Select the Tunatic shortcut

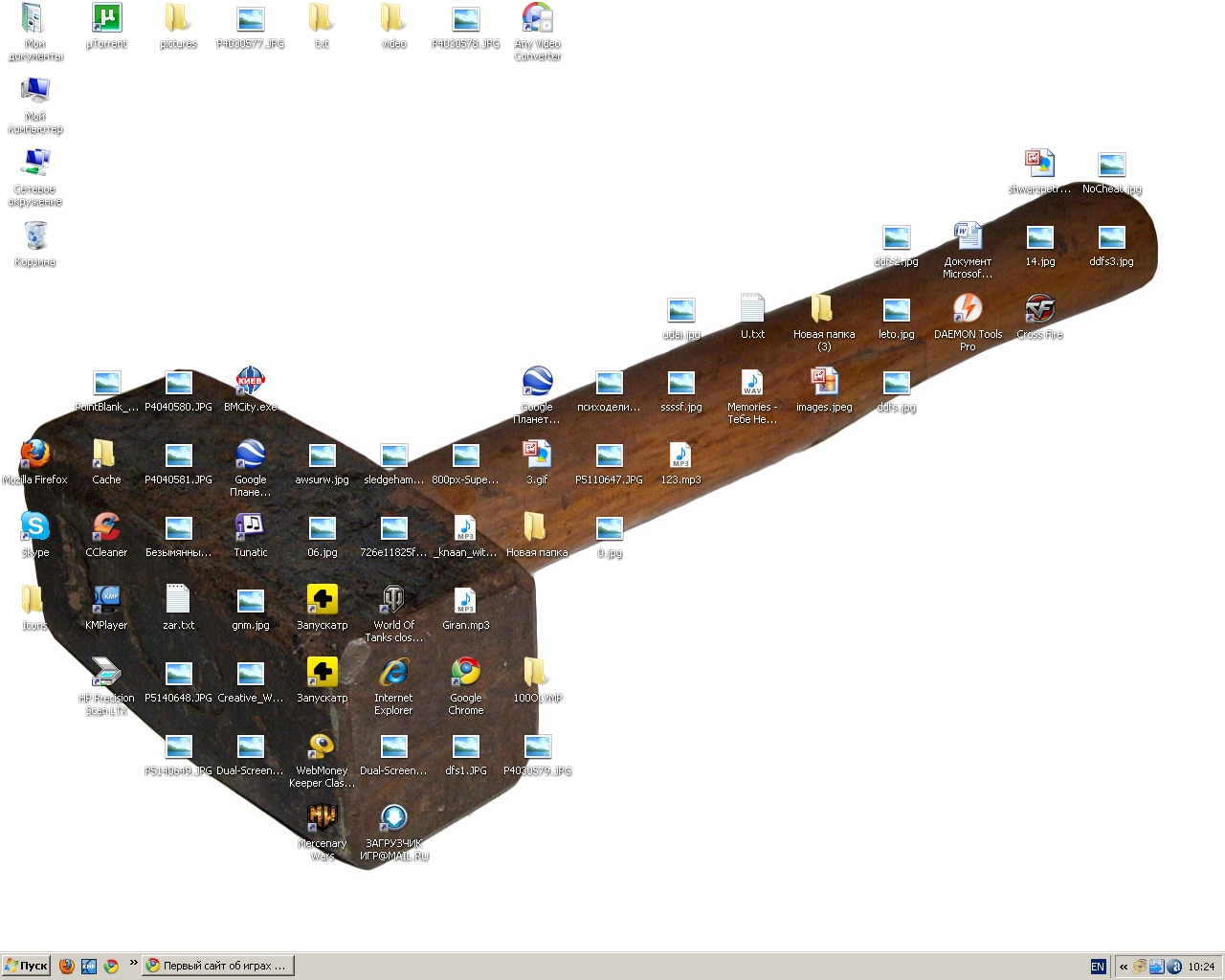click(250, 535)
